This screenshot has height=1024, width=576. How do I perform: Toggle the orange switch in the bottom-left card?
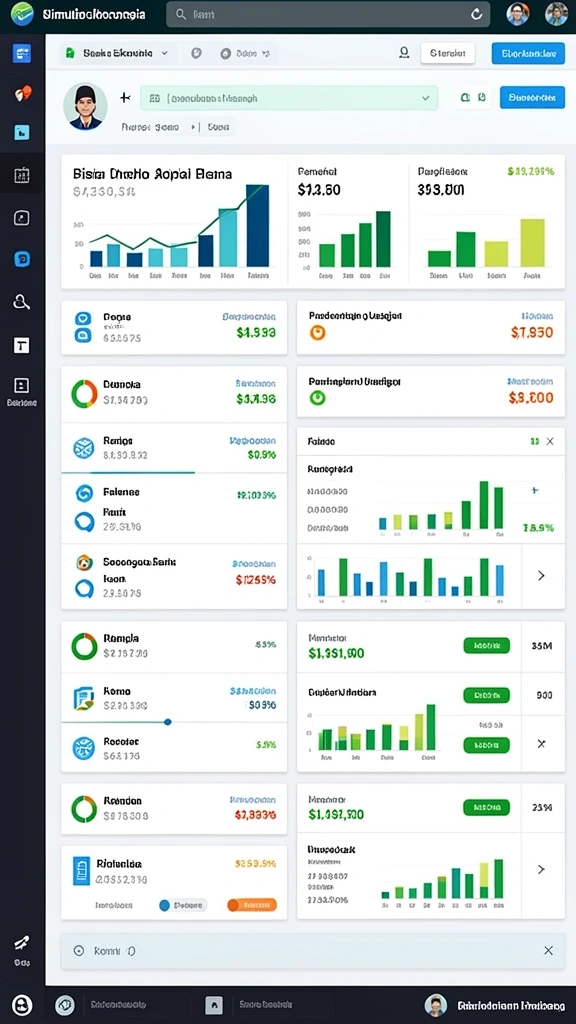(x=251, y=905)
